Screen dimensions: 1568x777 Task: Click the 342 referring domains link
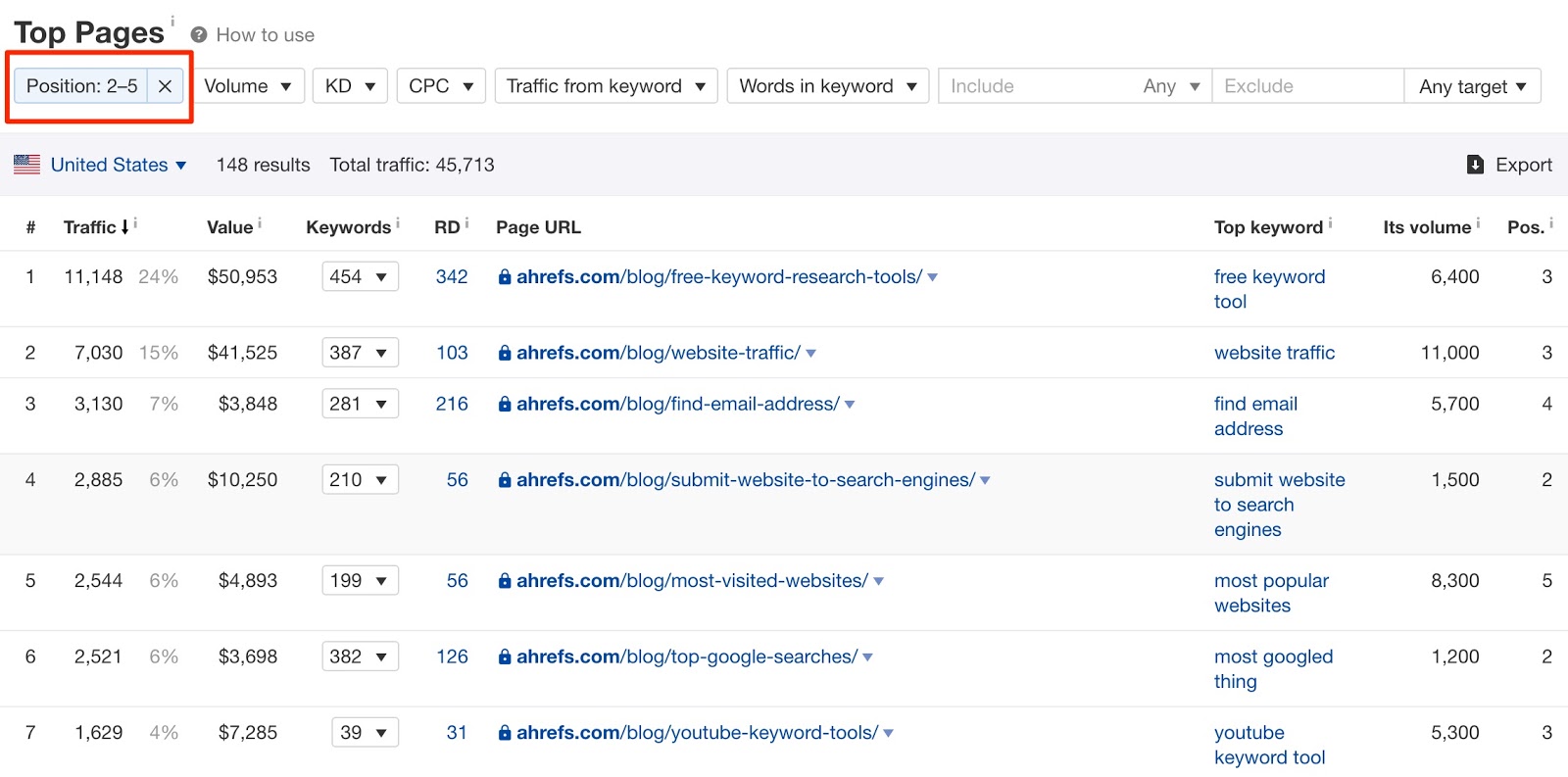pos(452,277)
